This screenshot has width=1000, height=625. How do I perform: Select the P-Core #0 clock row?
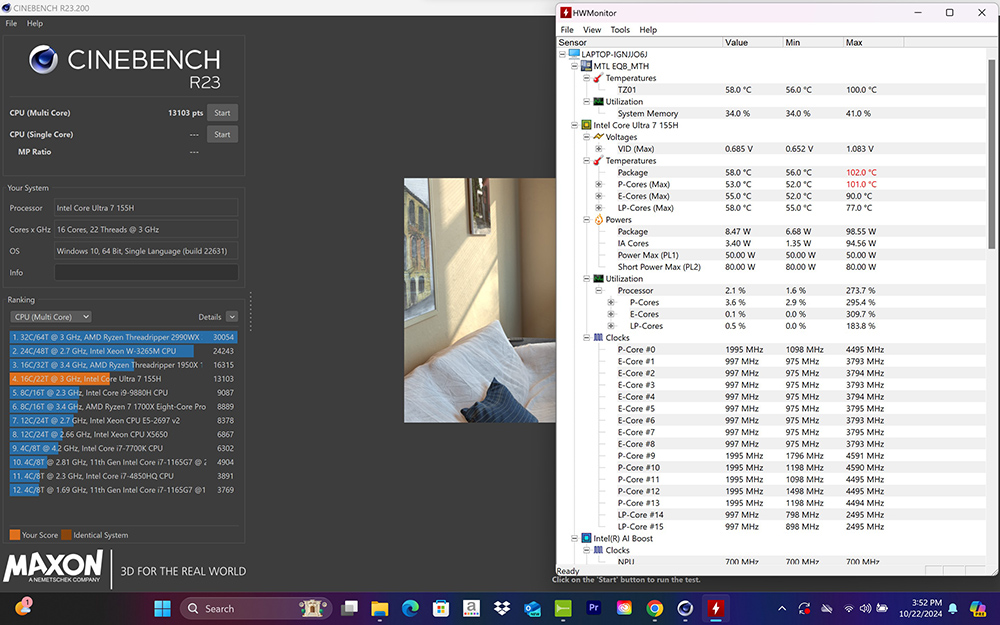(x=771, y=349)
